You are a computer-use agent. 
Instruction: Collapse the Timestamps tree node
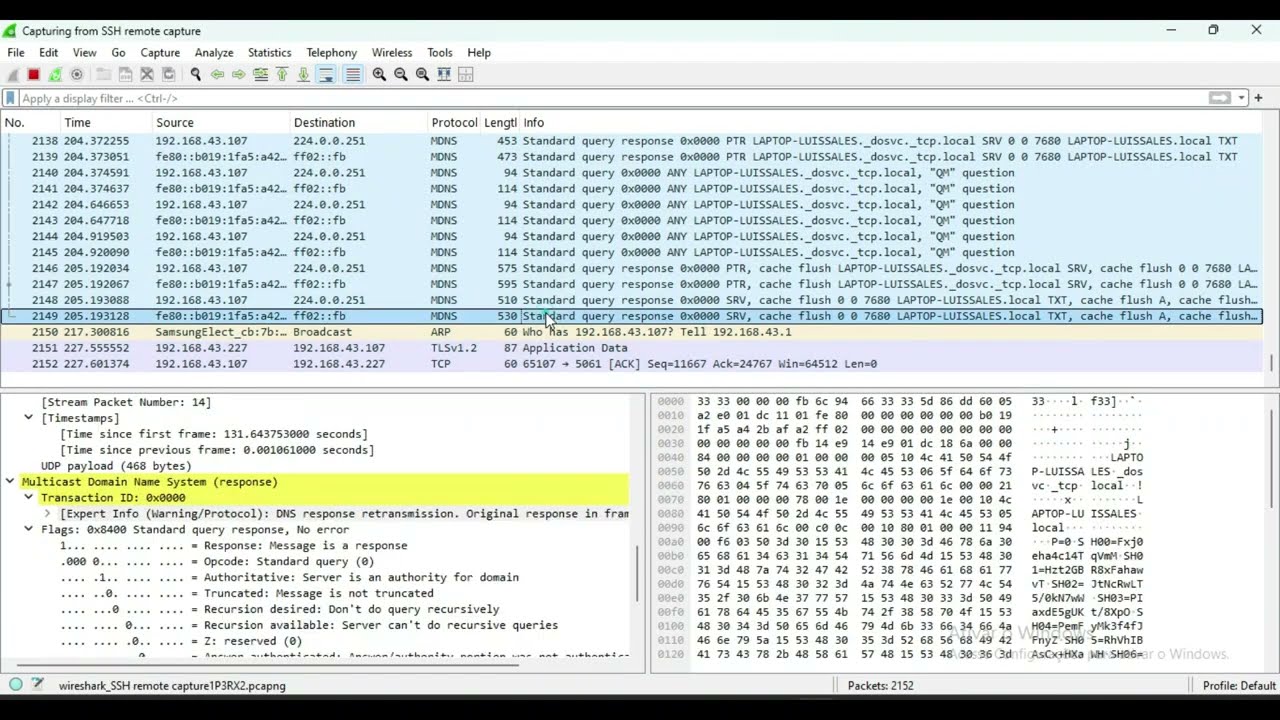point(29,418)
